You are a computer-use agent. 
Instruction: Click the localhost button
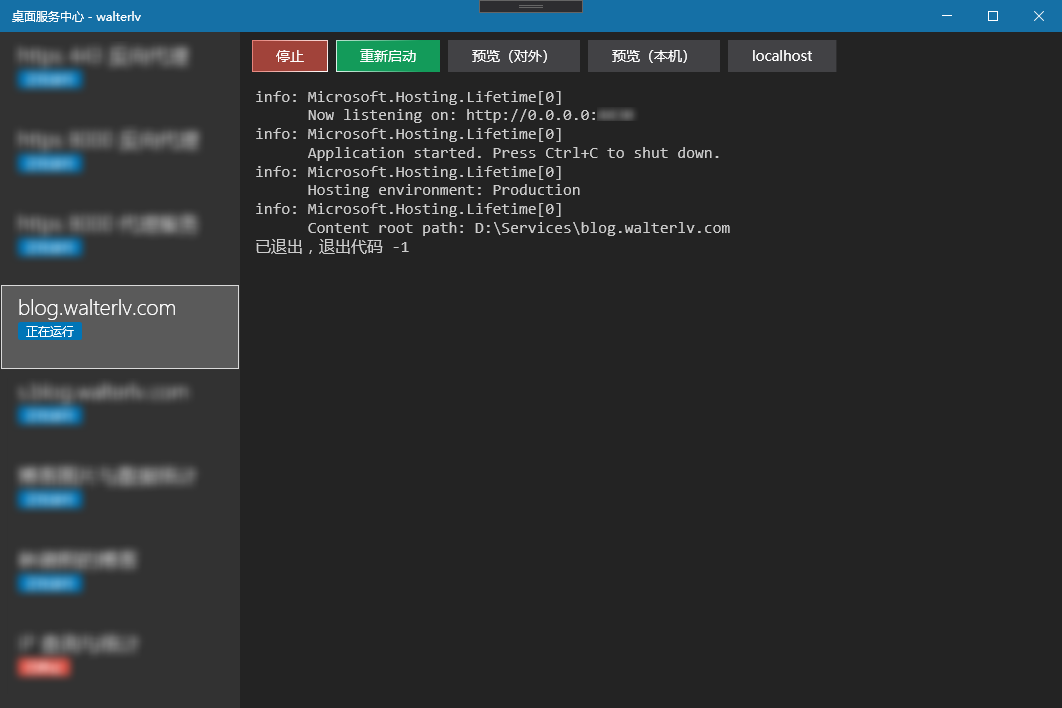pos(782,56)
